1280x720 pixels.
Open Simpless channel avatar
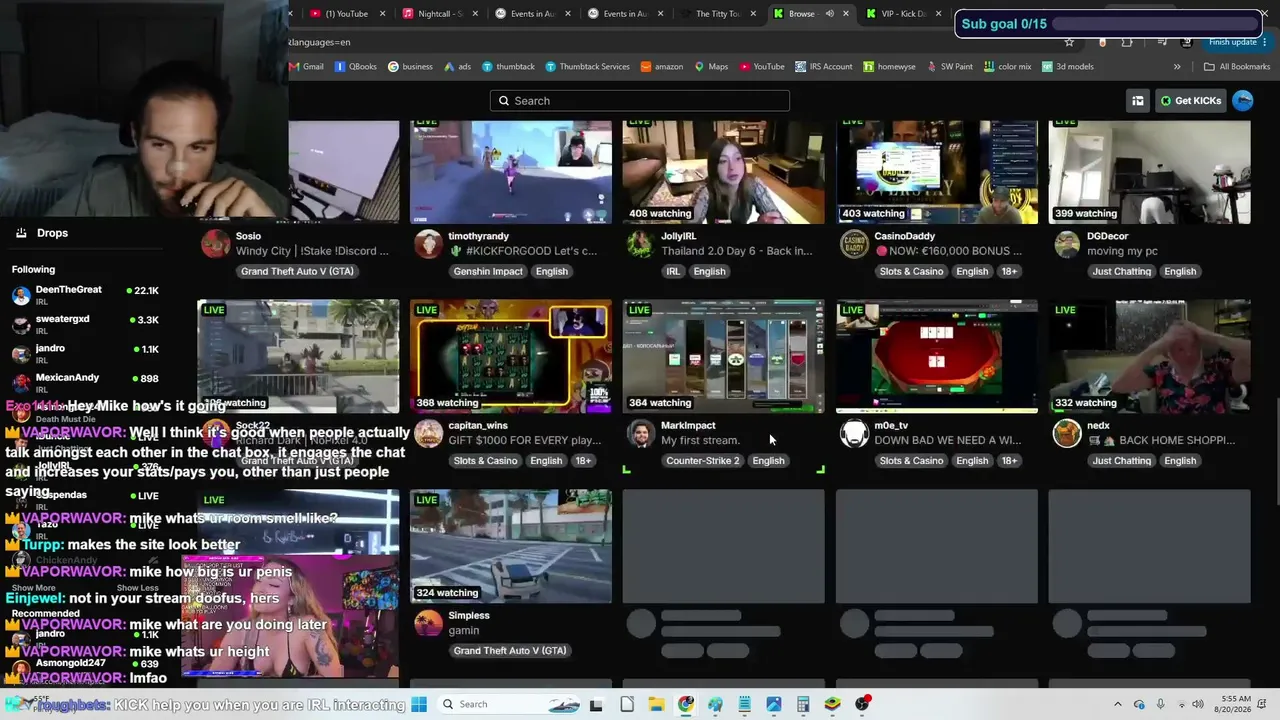pos(428,623)
